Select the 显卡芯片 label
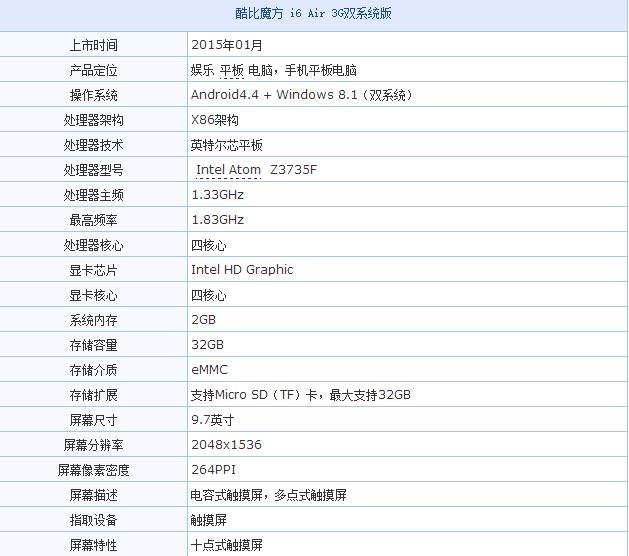 pos(93,270)
